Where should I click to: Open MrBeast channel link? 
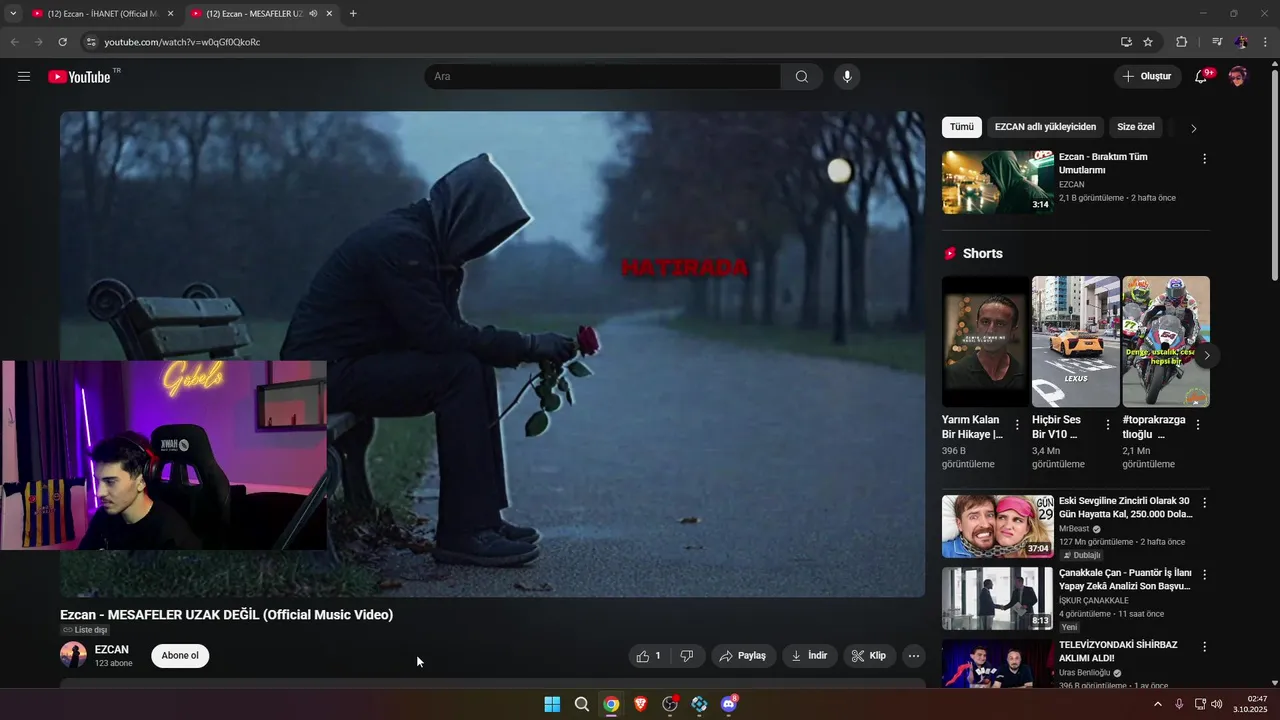point(1074,529)
